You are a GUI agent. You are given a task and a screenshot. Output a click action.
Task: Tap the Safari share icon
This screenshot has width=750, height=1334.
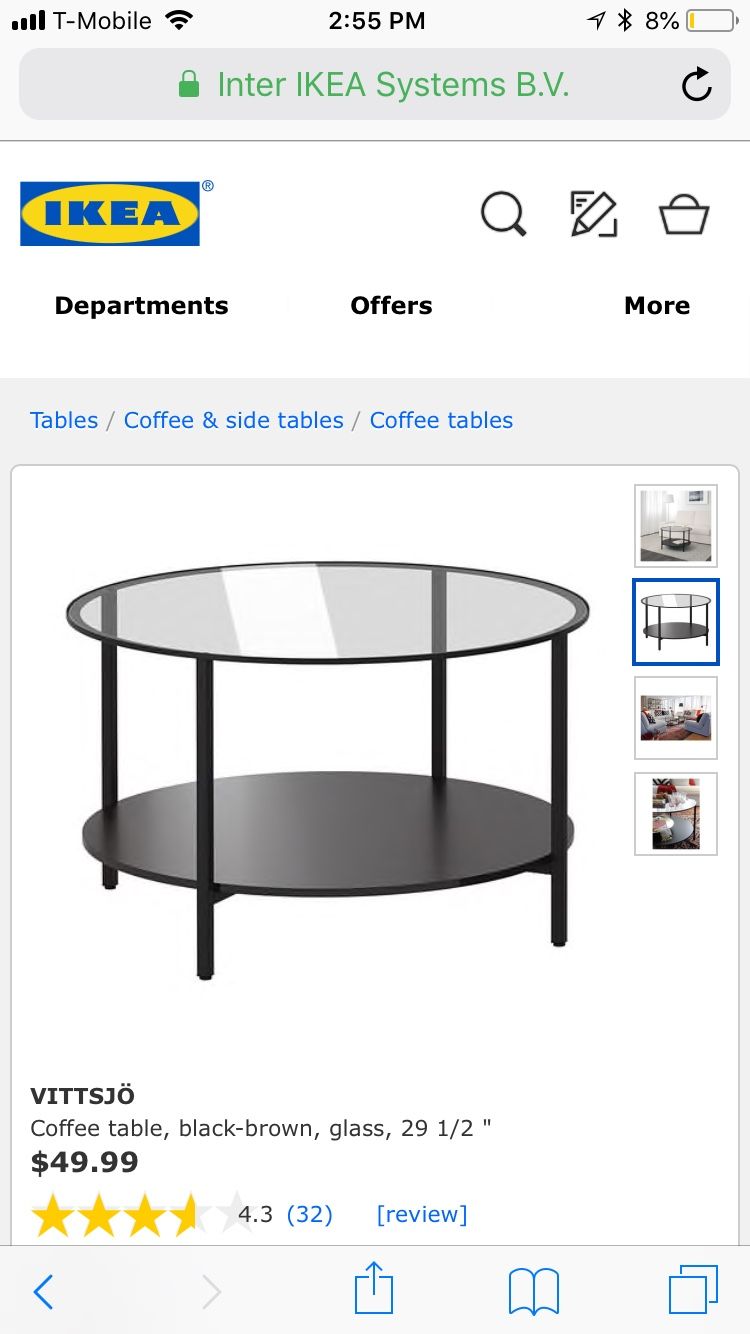tap(374, 1288)
